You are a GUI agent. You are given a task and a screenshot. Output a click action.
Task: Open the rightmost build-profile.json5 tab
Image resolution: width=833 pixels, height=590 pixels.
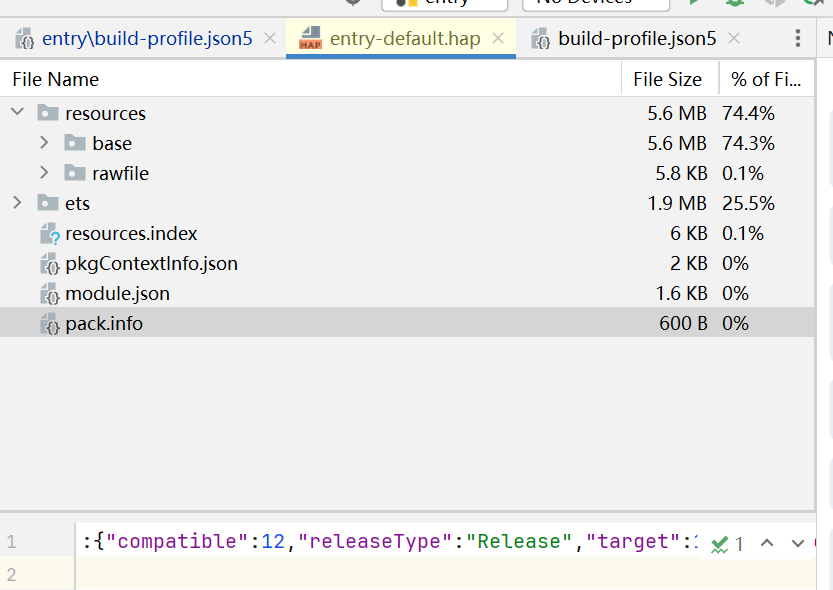636,39
